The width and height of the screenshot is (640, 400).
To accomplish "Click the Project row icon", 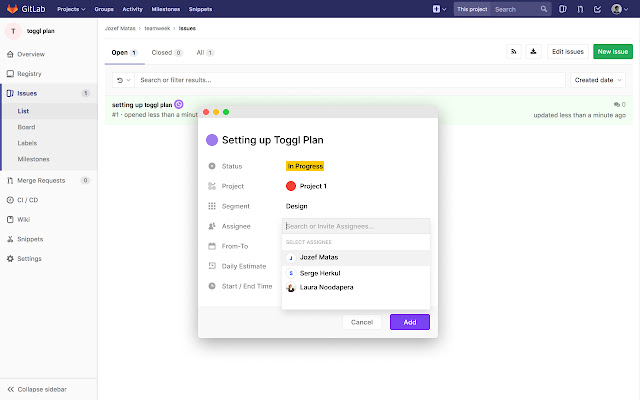I will (212, 186).
